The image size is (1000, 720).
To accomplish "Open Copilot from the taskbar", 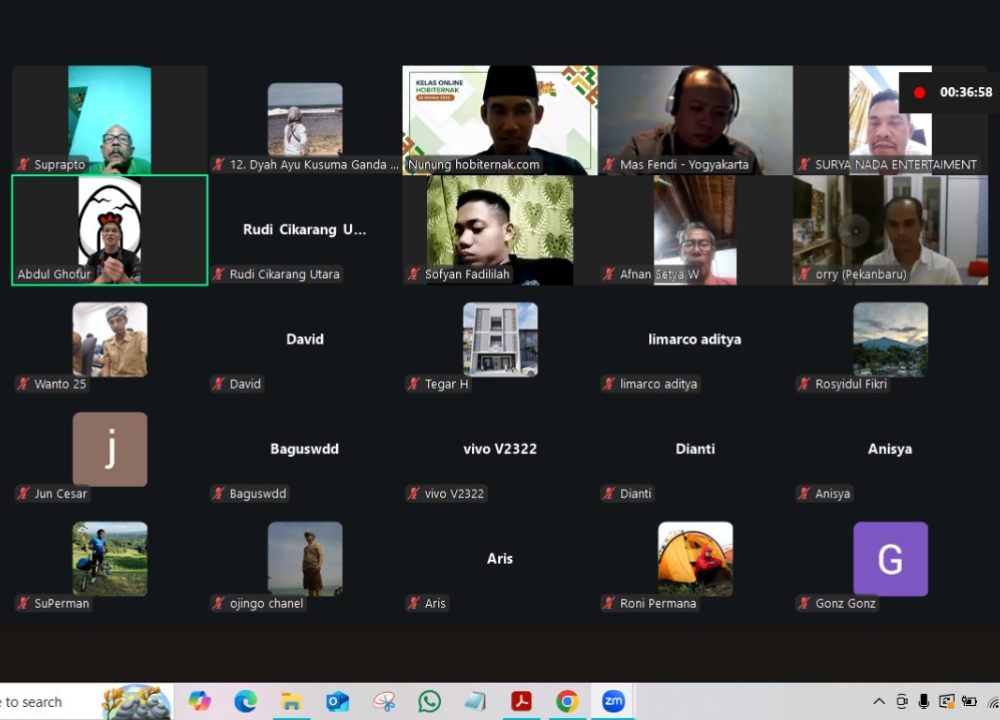I will click(x=200, y=702).
